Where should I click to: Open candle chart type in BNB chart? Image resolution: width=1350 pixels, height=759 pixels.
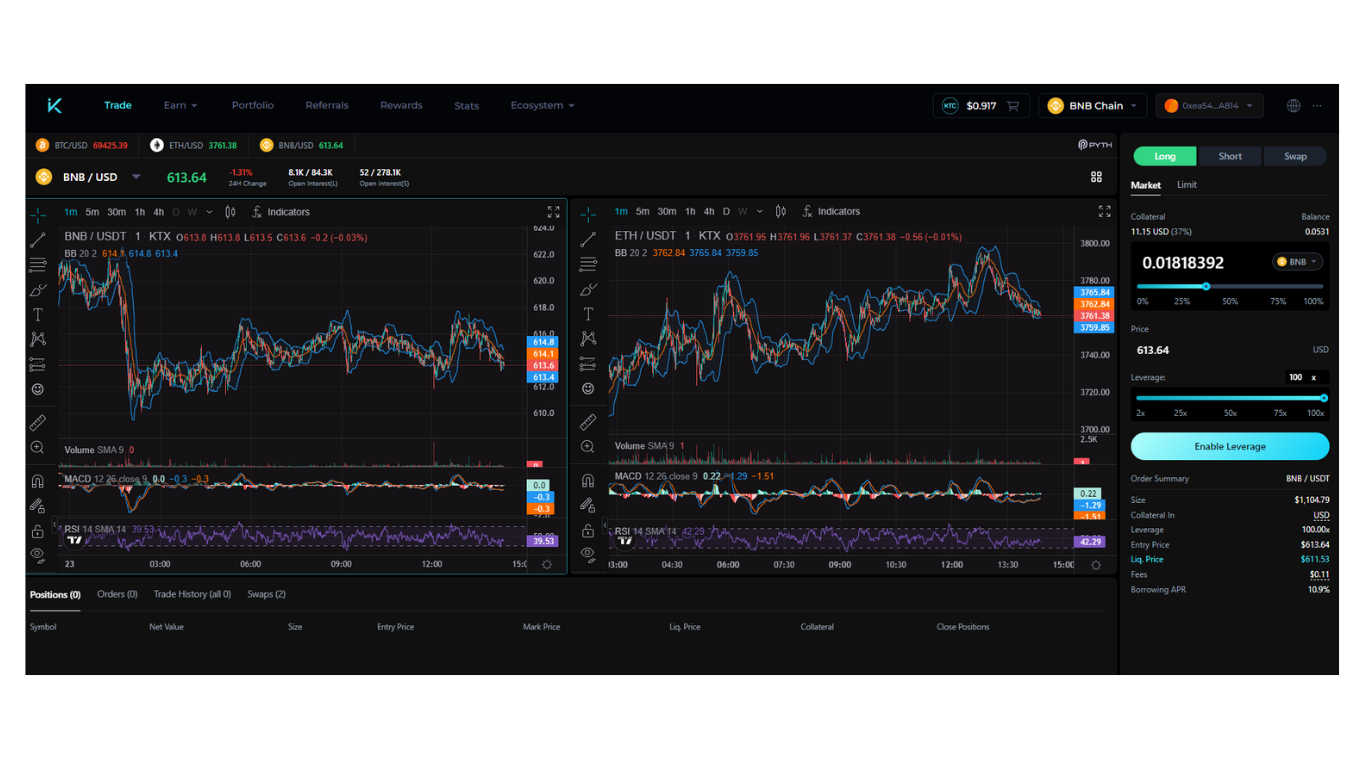[x=231, y=212]
